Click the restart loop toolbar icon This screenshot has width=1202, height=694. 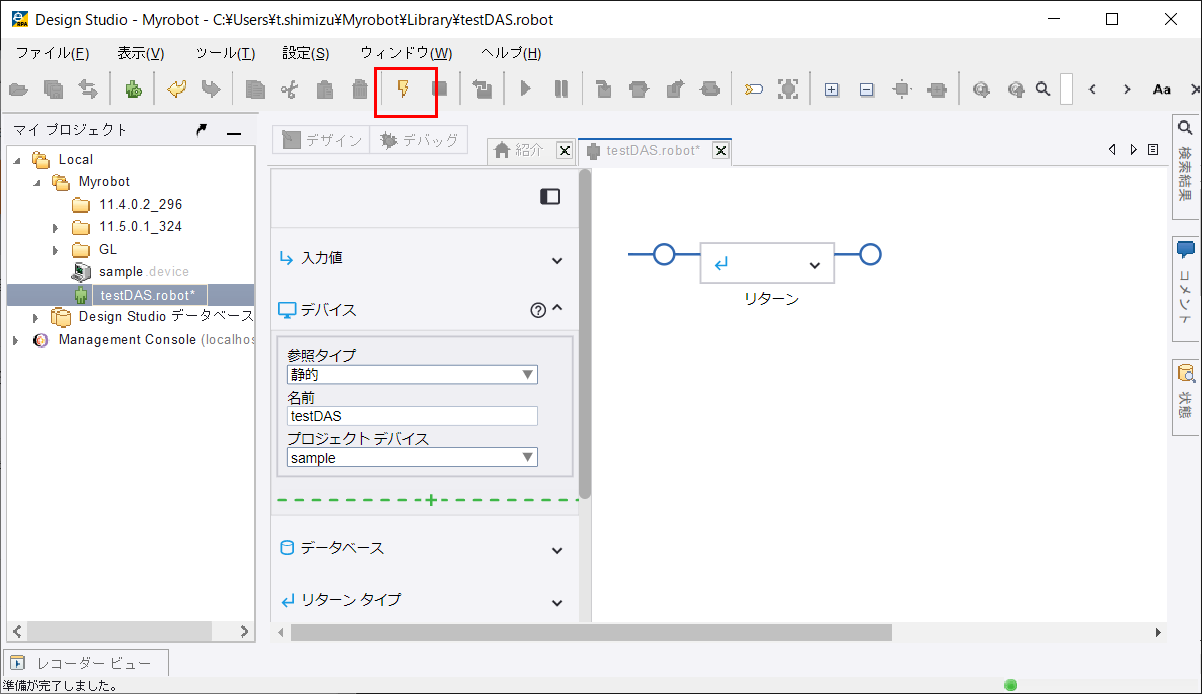coord(483,90)
